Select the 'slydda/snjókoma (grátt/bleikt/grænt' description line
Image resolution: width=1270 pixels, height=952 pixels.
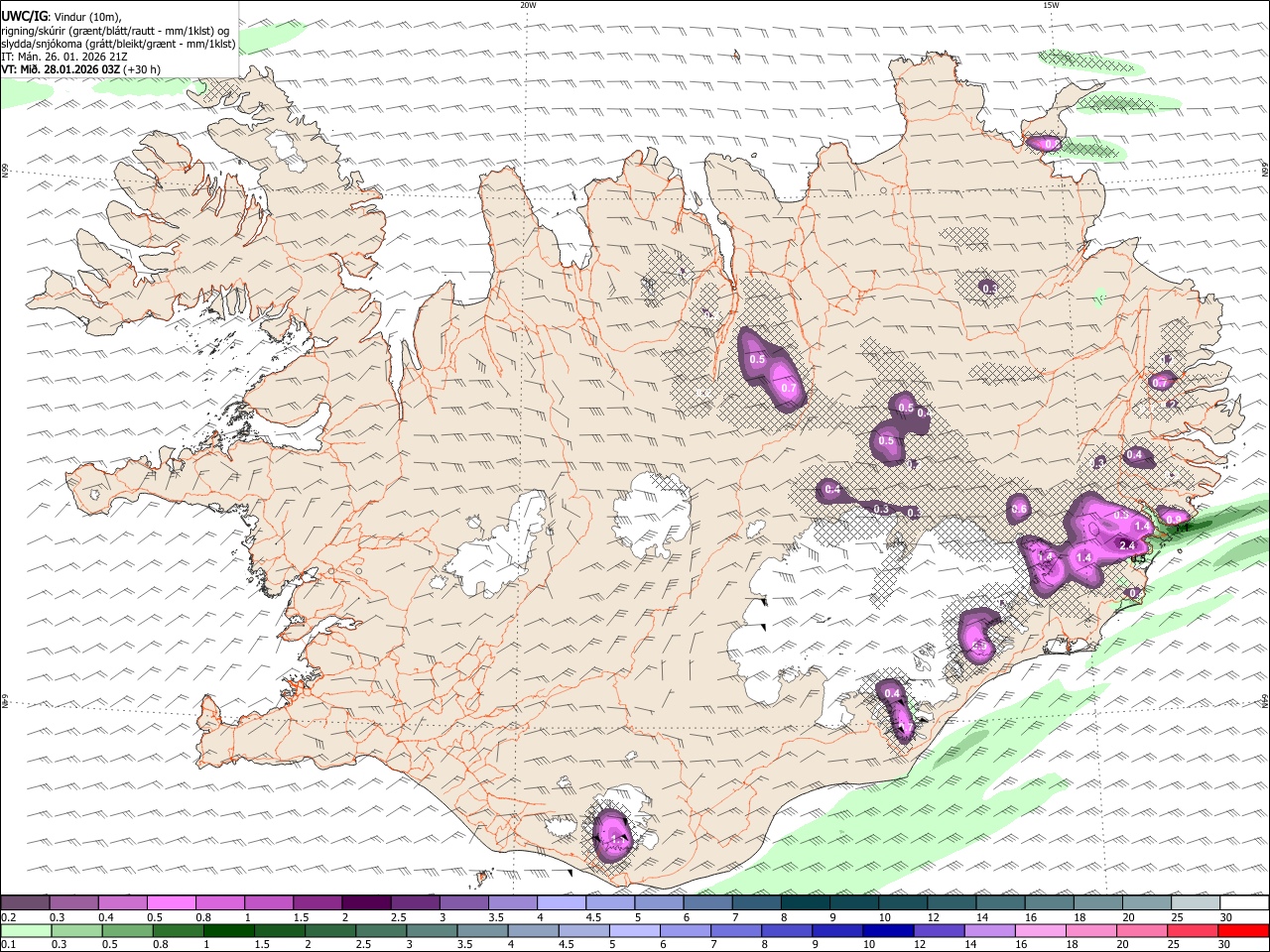point(118,44)
